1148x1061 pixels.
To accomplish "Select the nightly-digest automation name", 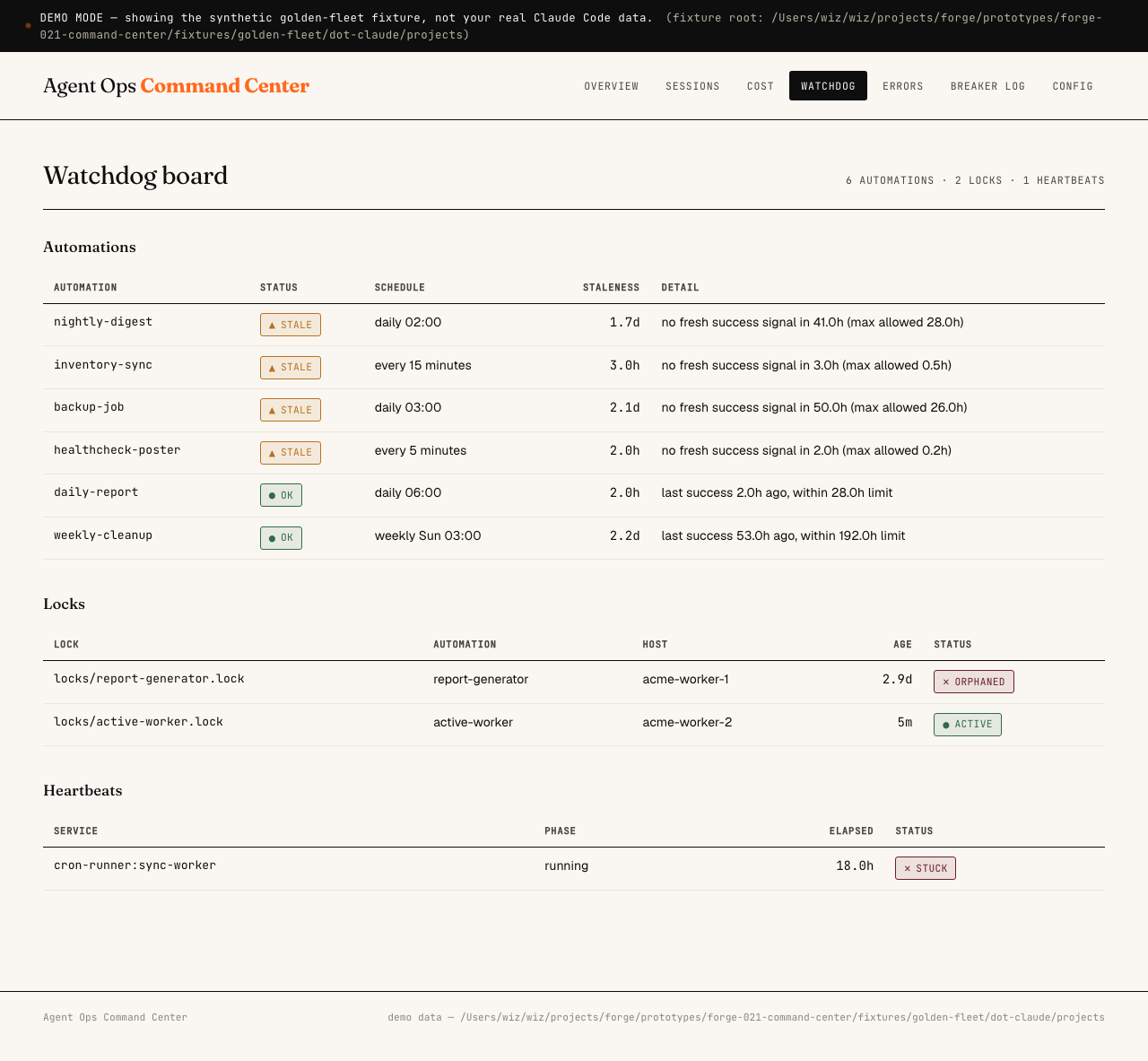I will click(x=103, y=322).
